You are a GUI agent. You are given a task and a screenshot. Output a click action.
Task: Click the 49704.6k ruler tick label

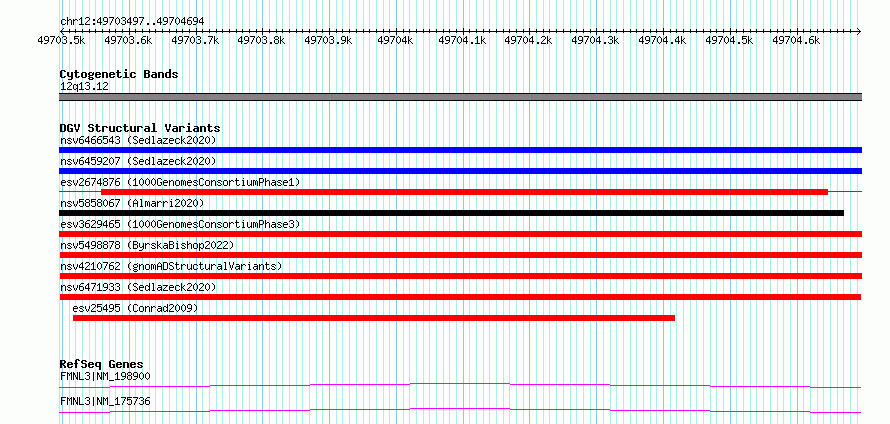796,40
